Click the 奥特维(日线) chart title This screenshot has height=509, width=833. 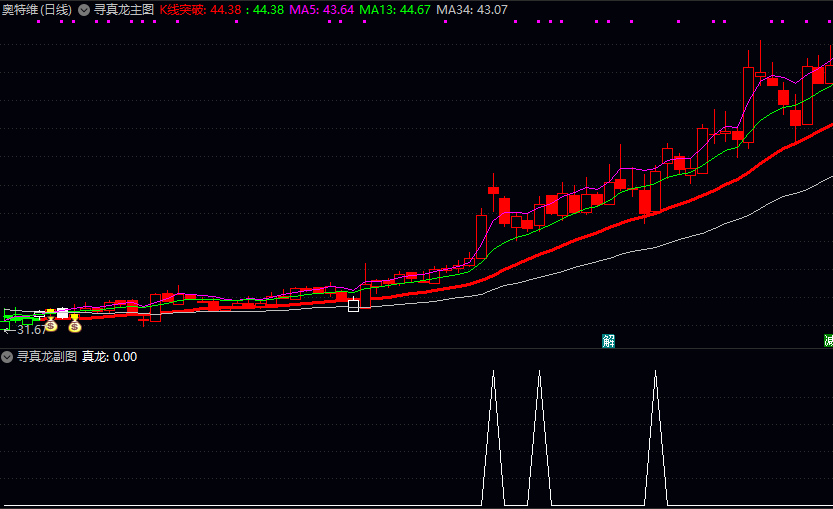tap(36, 10)
